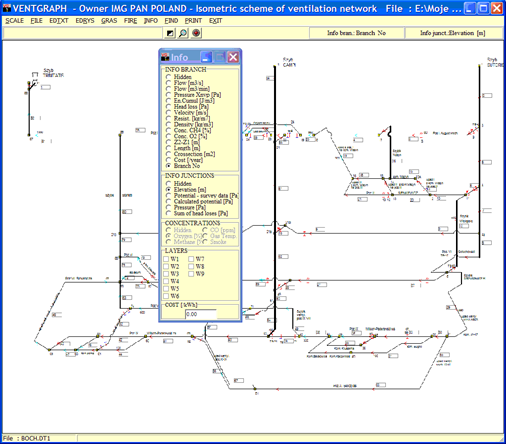Screen dimensions: 507x446
Task: Enable layer W8 checkbox
Action: [x=191, y=266]
